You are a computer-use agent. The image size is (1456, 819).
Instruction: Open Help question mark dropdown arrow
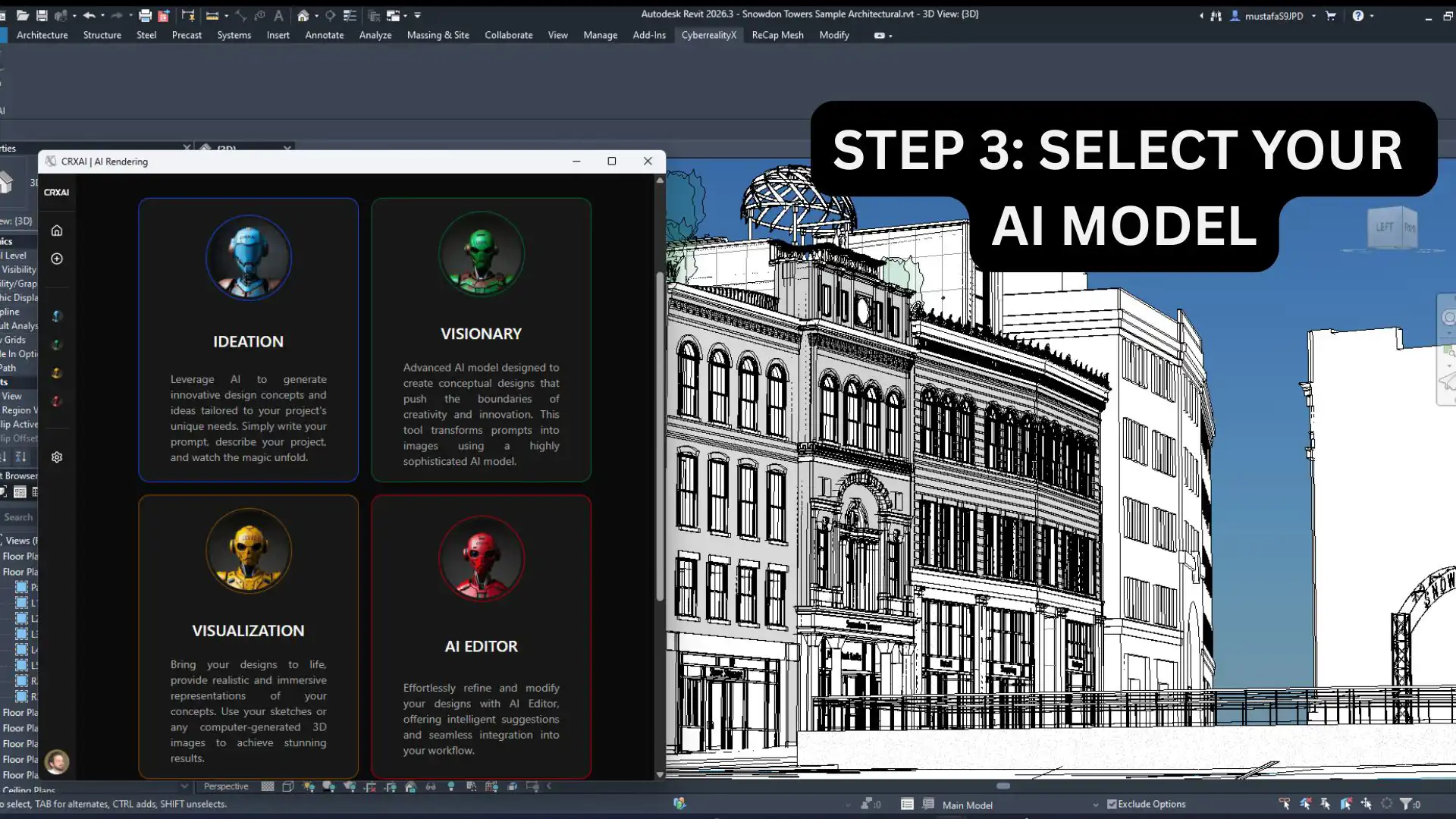[1371, 15]
